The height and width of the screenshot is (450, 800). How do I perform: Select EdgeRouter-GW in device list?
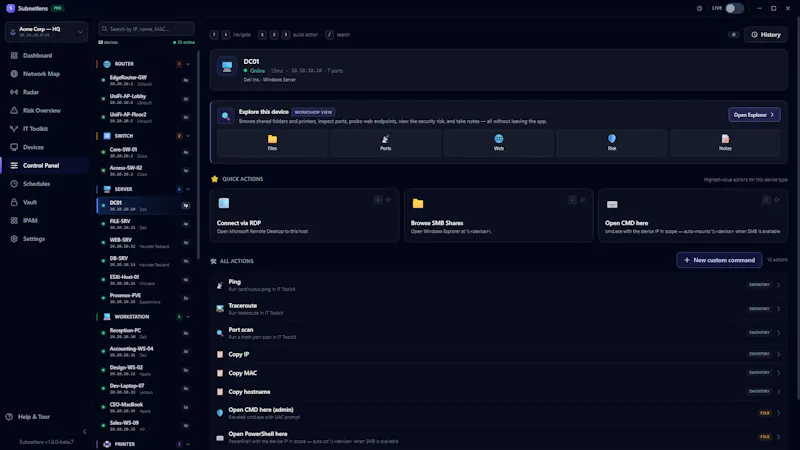click(x=145, y=80)
